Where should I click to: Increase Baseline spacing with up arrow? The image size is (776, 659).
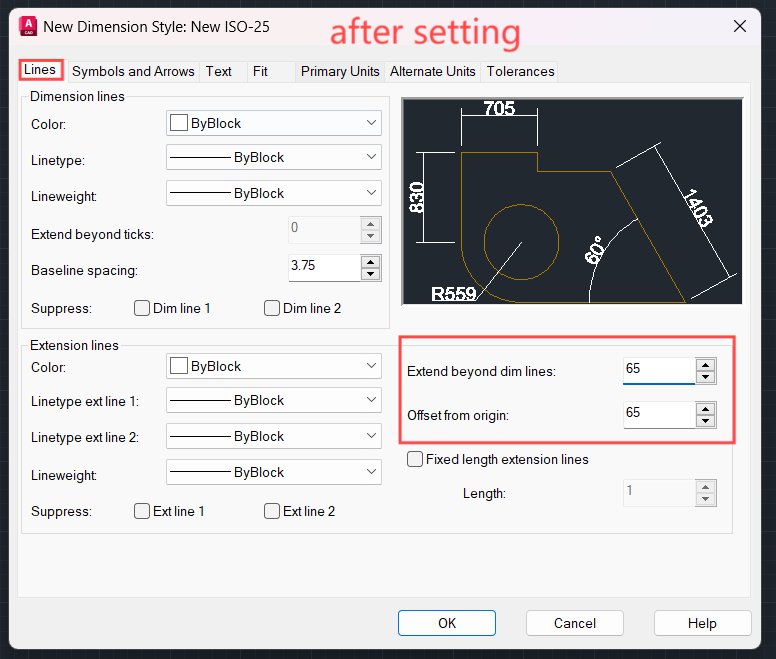[371, 262]
